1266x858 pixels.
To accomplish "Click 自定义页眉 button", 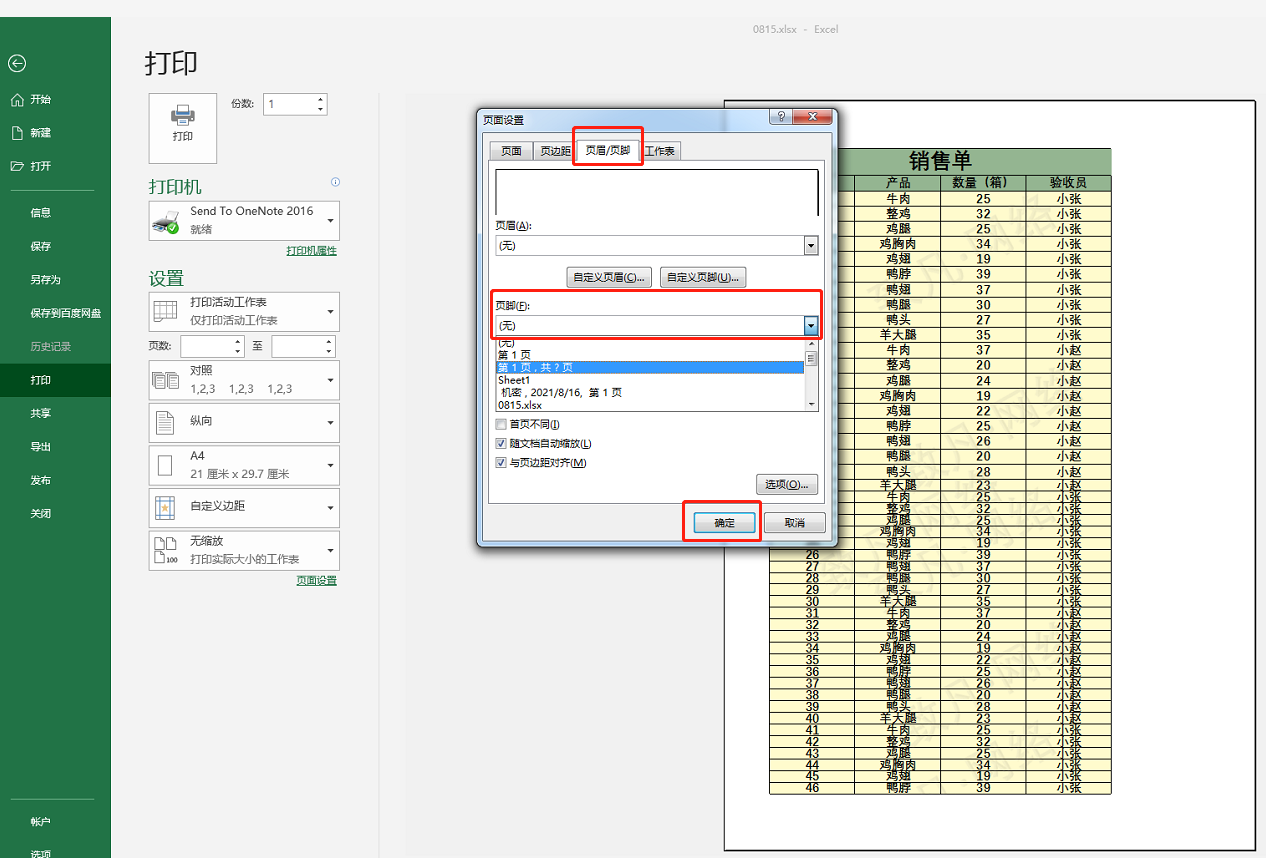I will (609, 277).
